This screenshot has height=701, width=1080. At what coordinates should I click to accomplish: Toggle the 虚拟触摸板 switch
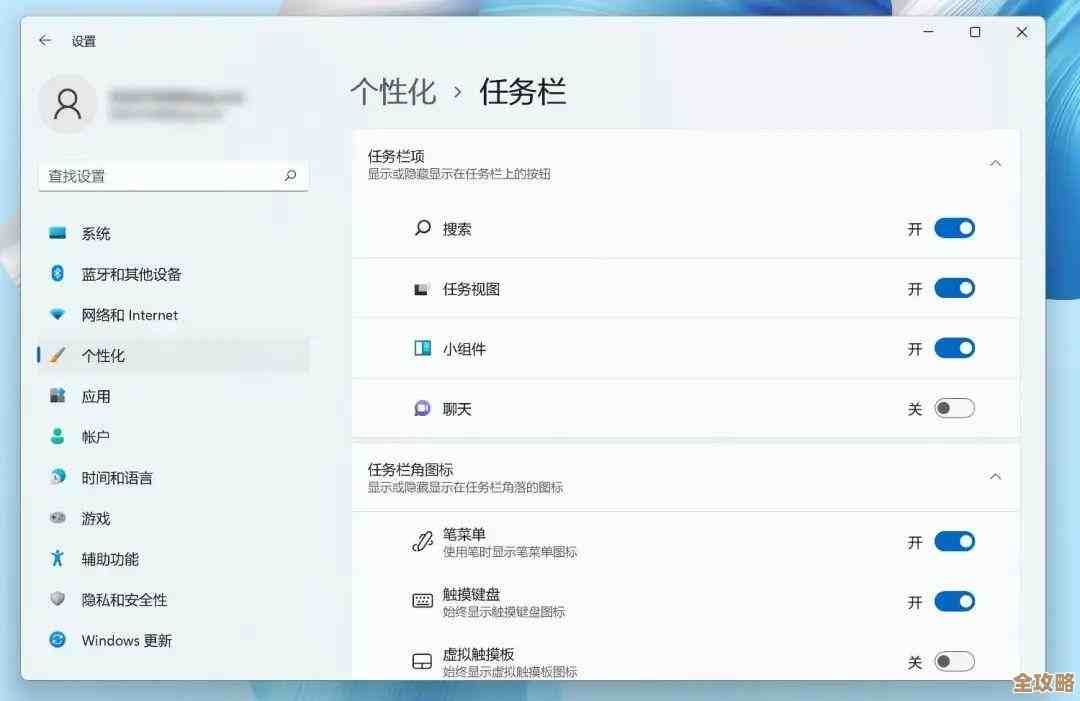pos(954,661)
